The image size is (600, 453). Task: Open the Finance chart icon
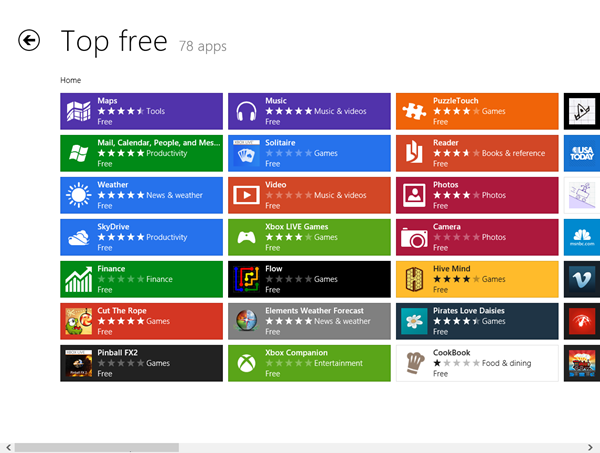pos(78,279)
